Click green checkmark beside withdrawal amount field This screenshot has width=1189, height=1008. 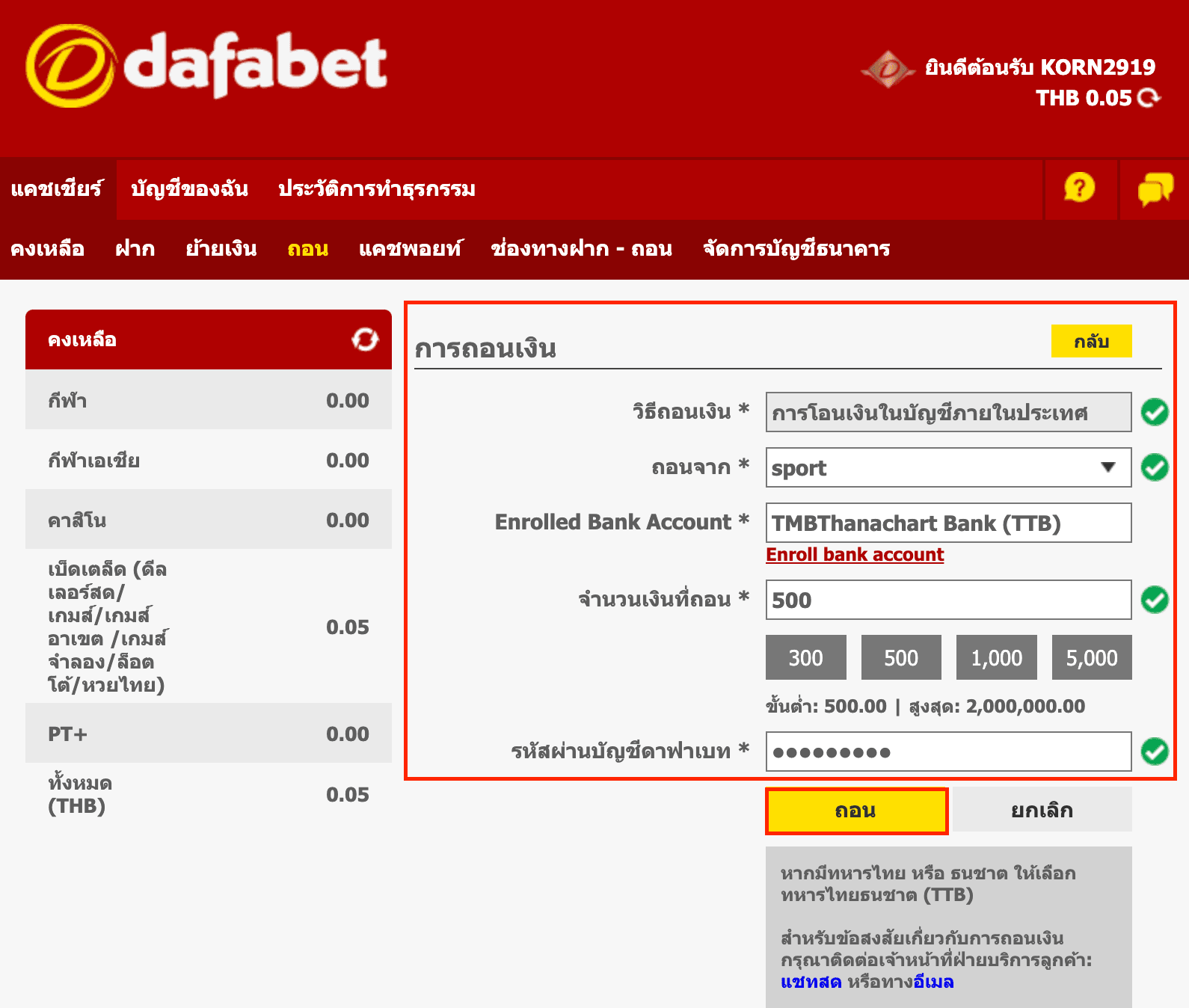coord(1155,600)
